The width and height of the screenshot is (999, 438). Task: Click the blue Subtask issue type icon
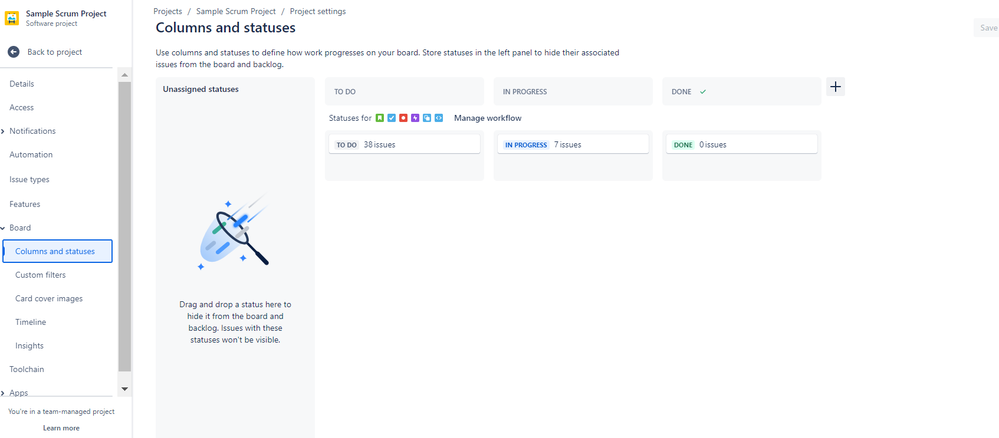click(427, 118)
